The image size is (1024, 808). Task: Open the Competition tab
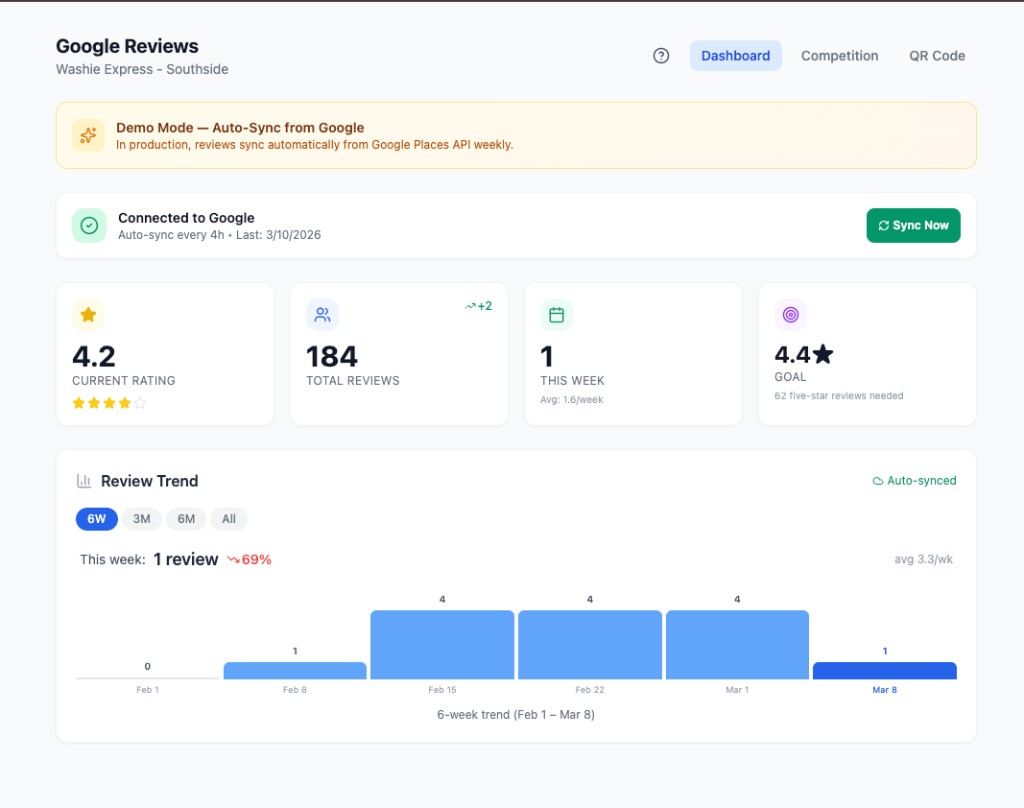point(839,56)
